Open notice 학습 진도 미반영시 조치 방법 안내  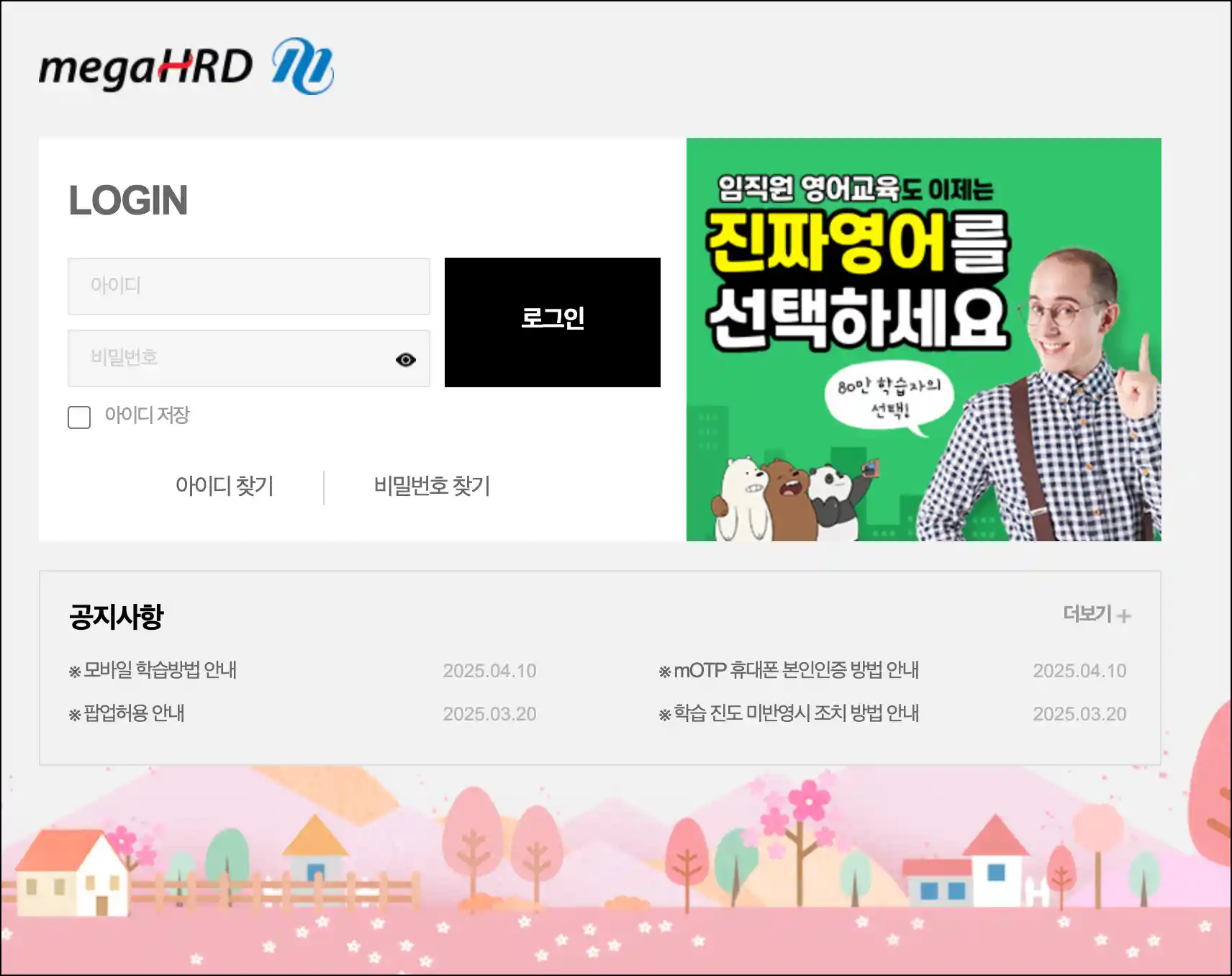(789, 713)
